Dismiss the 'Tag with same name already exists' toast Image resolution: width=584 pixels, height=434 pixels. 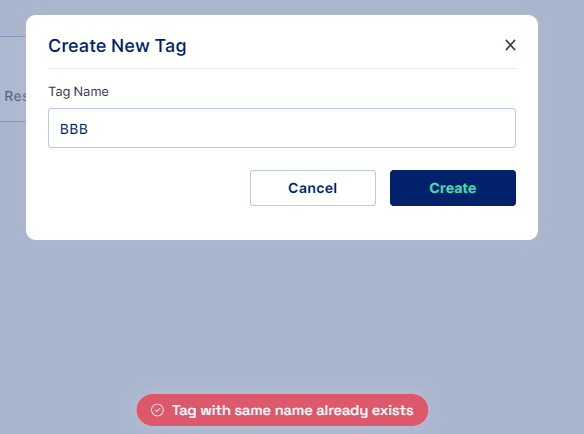(x=282, y=410)
